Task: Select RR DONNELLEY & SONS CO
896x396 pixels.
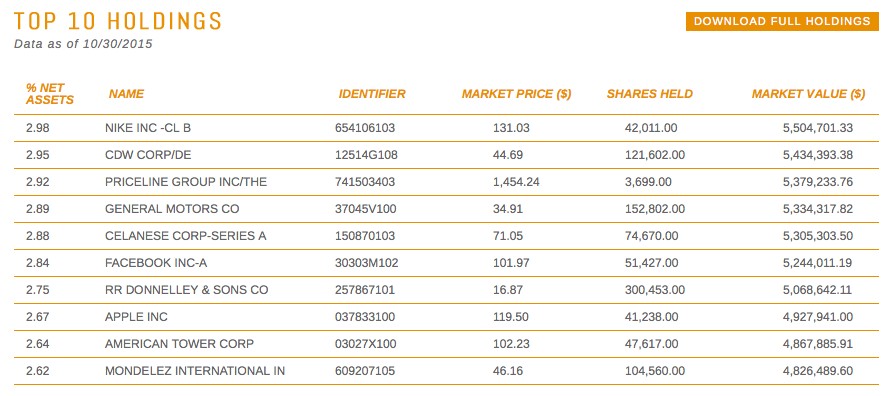Action: click(x=186, y=290)
